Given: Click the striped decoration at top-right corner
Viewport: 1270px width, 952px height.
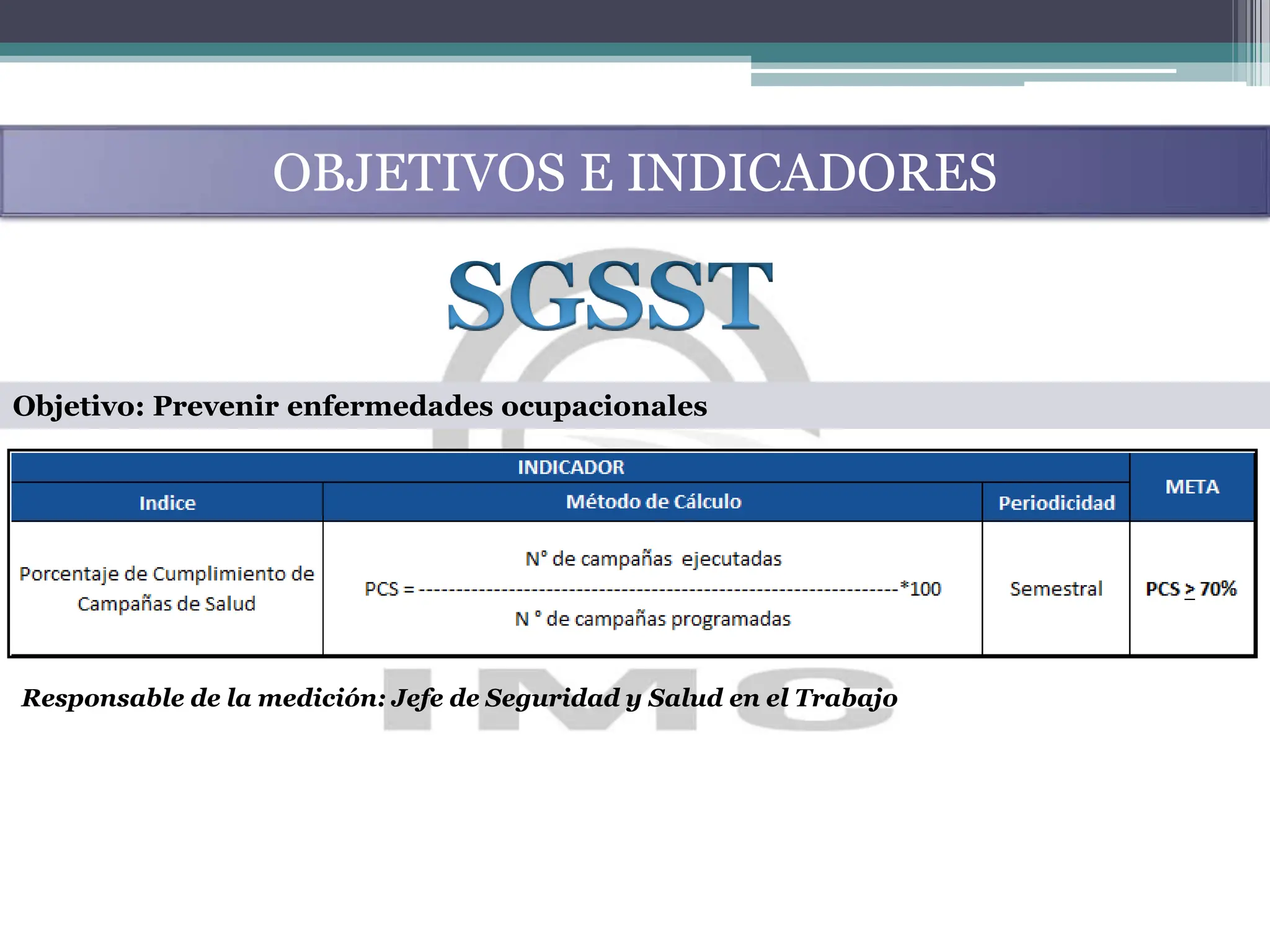Looking at the screenshot, I should point(1253,43).
